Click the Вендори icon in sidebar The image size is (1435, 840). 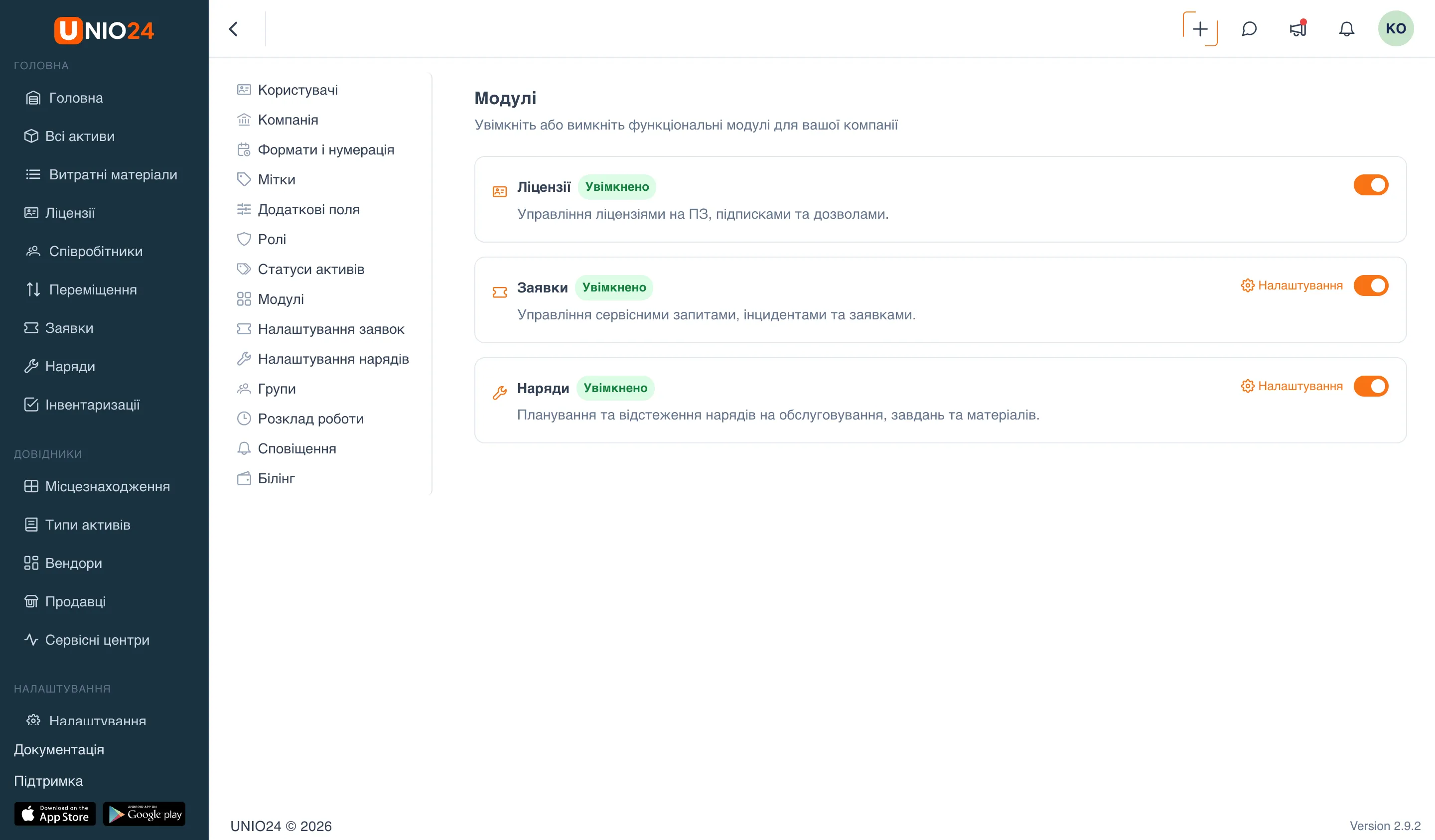tap(31, 563)
